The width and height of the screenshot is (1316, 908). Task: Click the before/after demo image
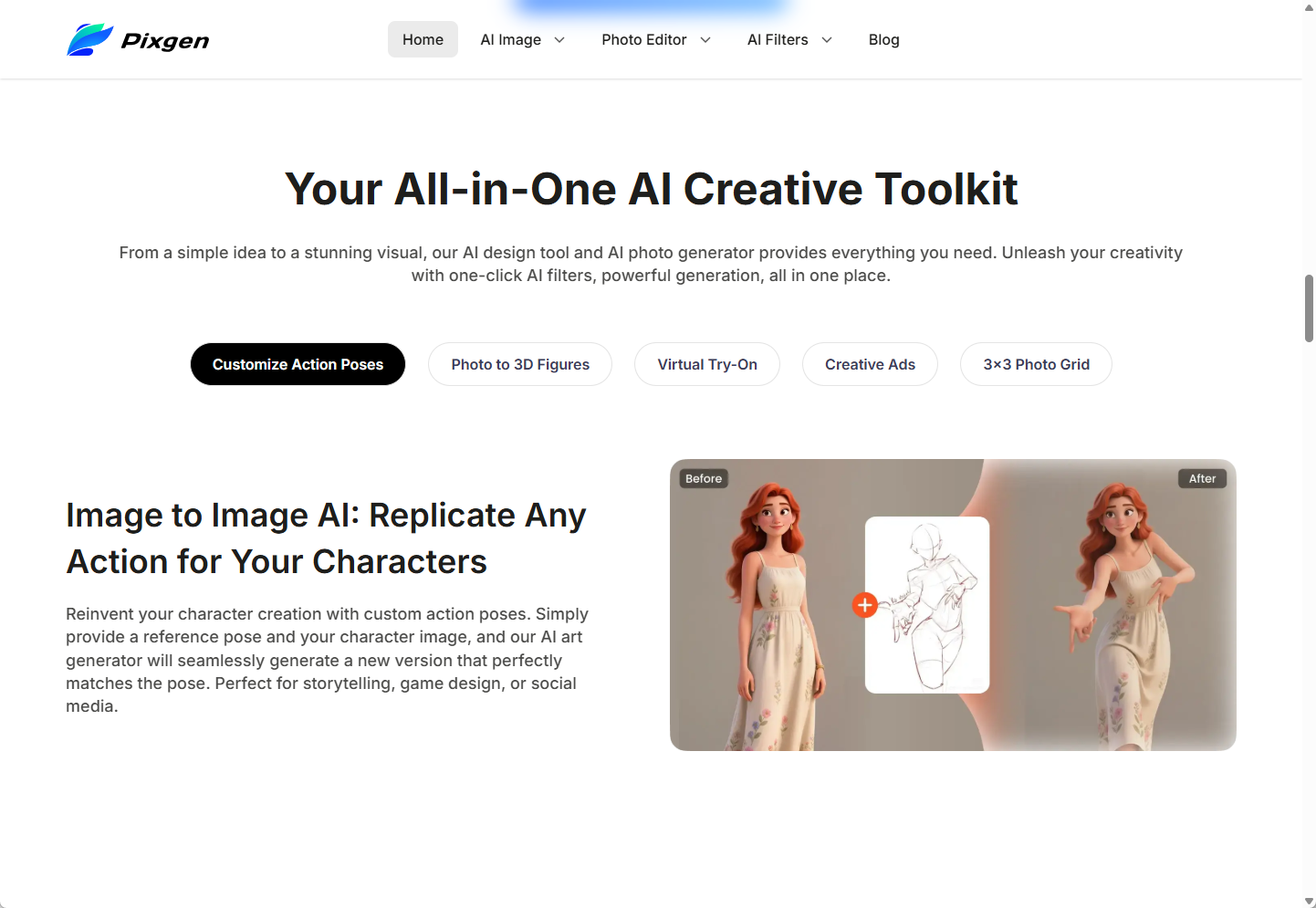coord(953,604)
